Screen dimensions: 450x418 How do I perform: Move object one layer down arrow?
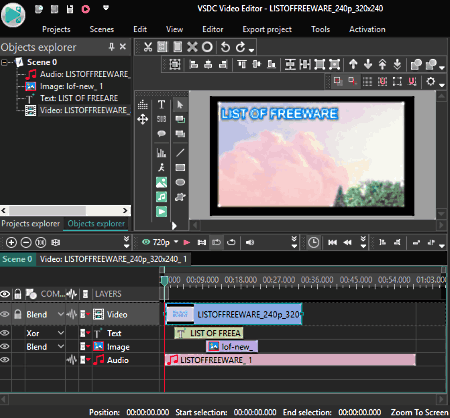pyautogui.click(x=368, y=64)
